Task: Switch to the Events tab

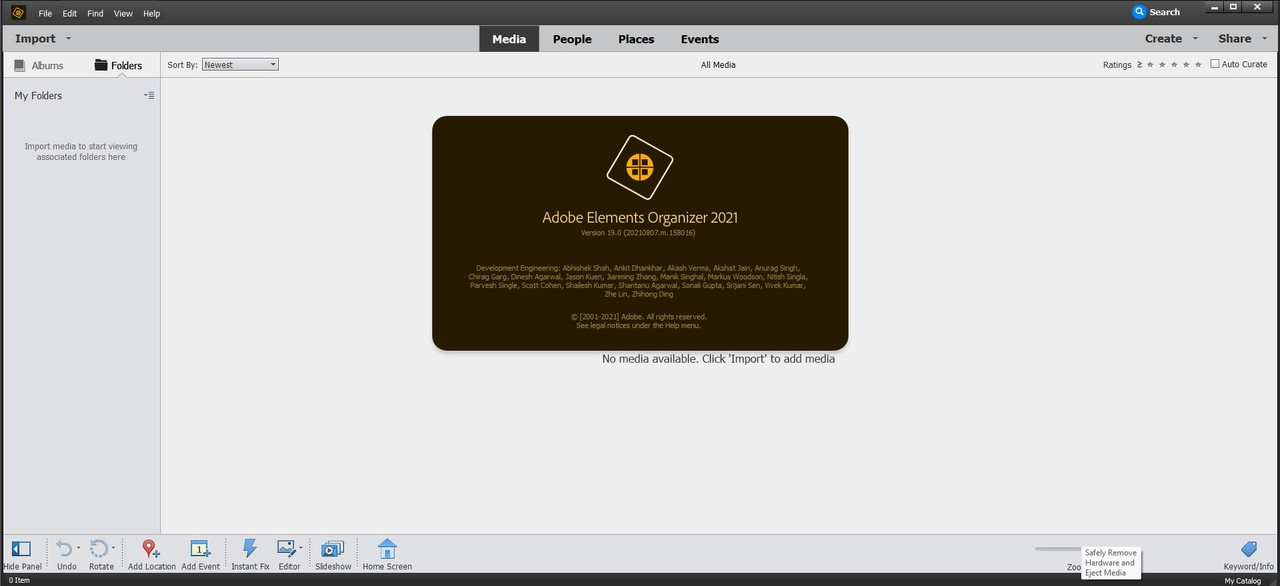Action: (x=700, y=39)
